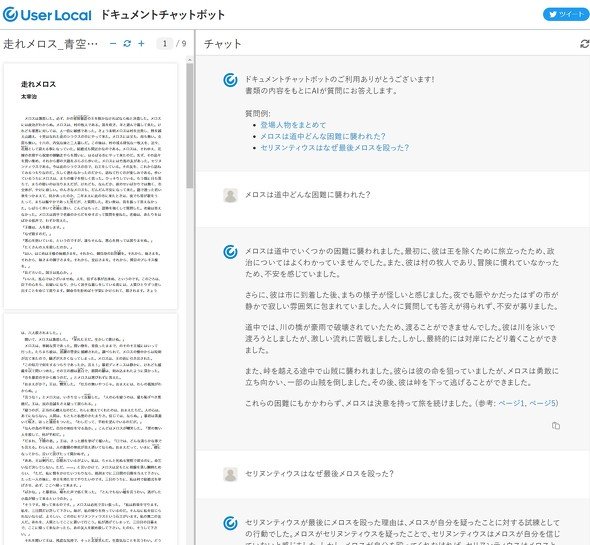The width and height of the screenshot is (590, 545).
Task: Click example question セリヌンティウスはなぜ最後メロスを殴った?
Action: [x=335, y=148]
